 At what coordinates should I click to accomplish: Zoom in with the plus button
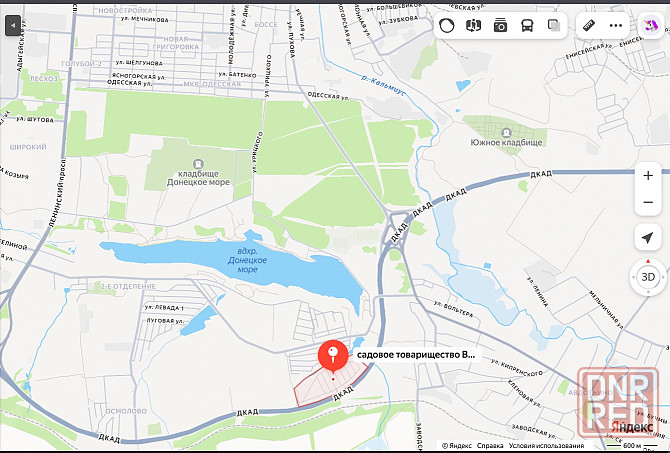(x=648, y=176)
